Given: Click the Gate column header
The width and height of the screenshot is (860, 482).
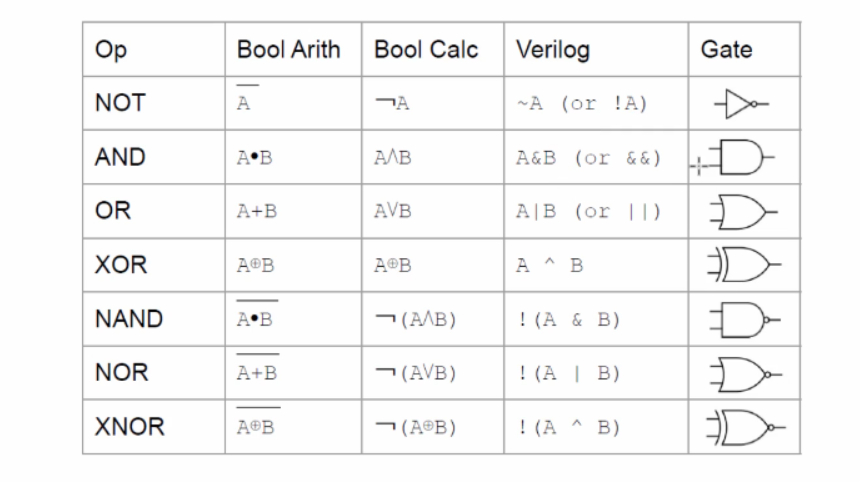Looking at the screenshot, I should 726,50.
